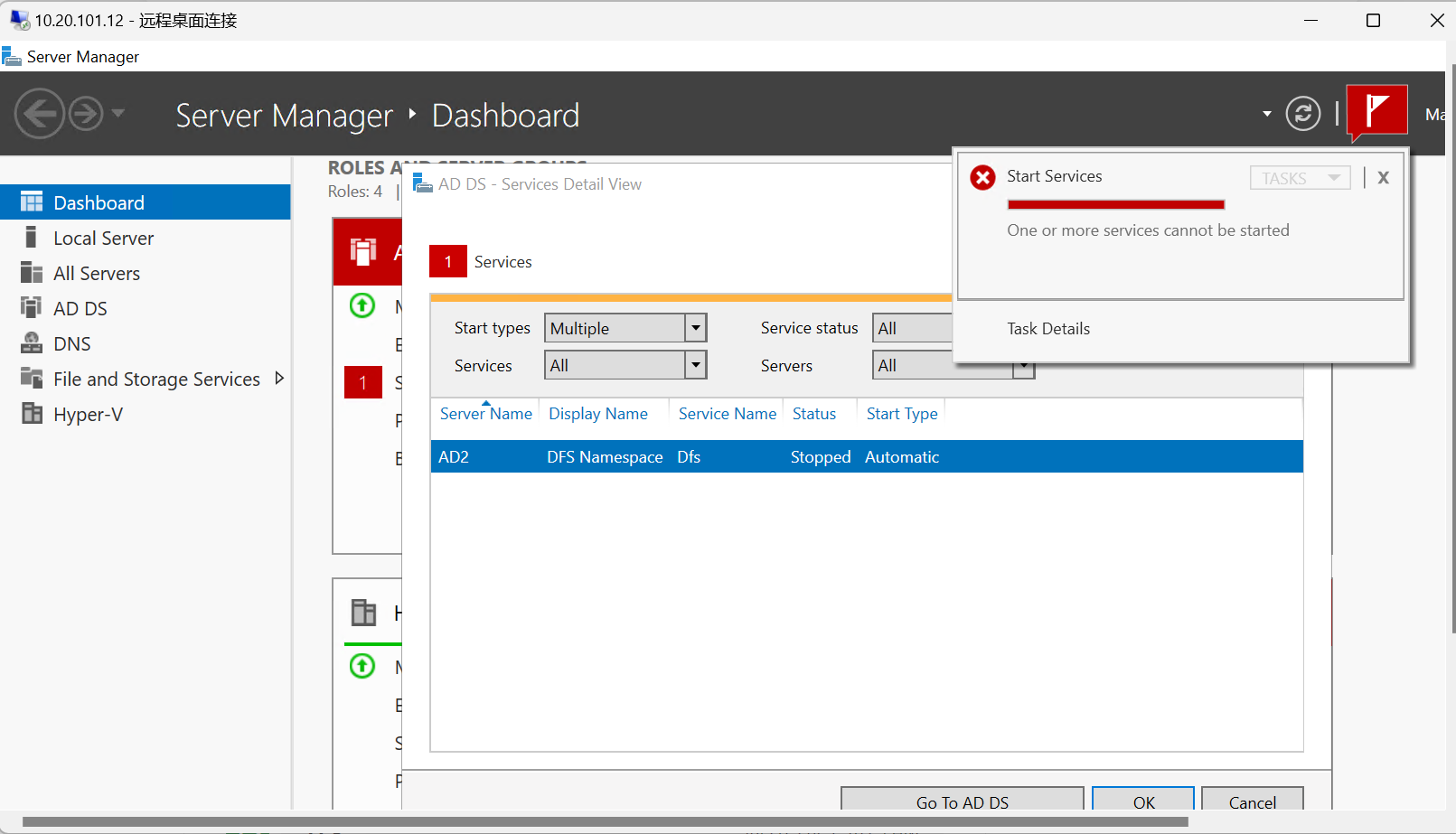The image size is (1456, 834).
Task: Open dropdown arrow left of refresh icon
Action: pos(1267,114)
